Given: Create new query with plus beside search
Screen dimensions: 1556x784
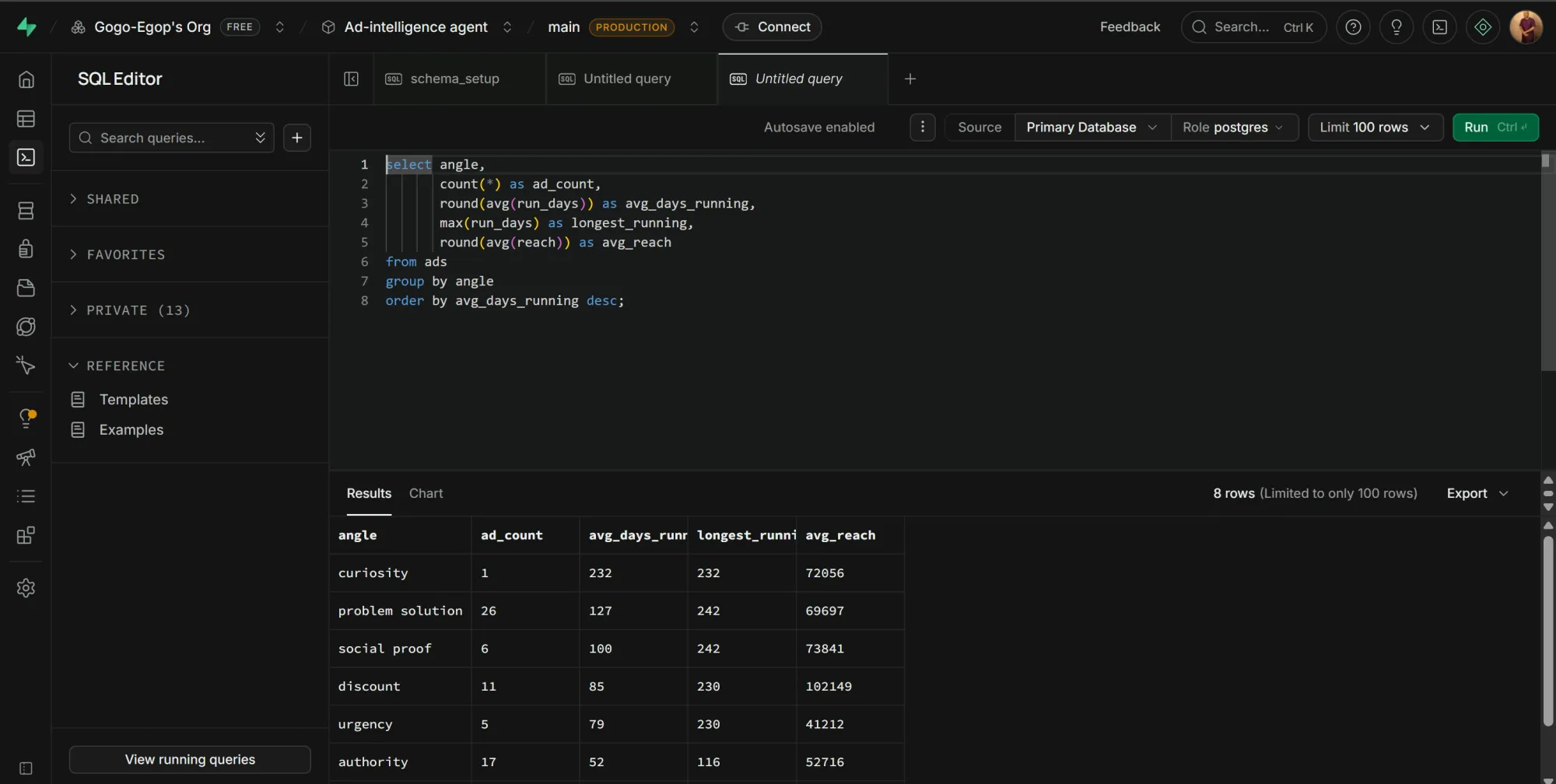Looking at the screenshot, I should pyautogui.click(x=297, y=138).
